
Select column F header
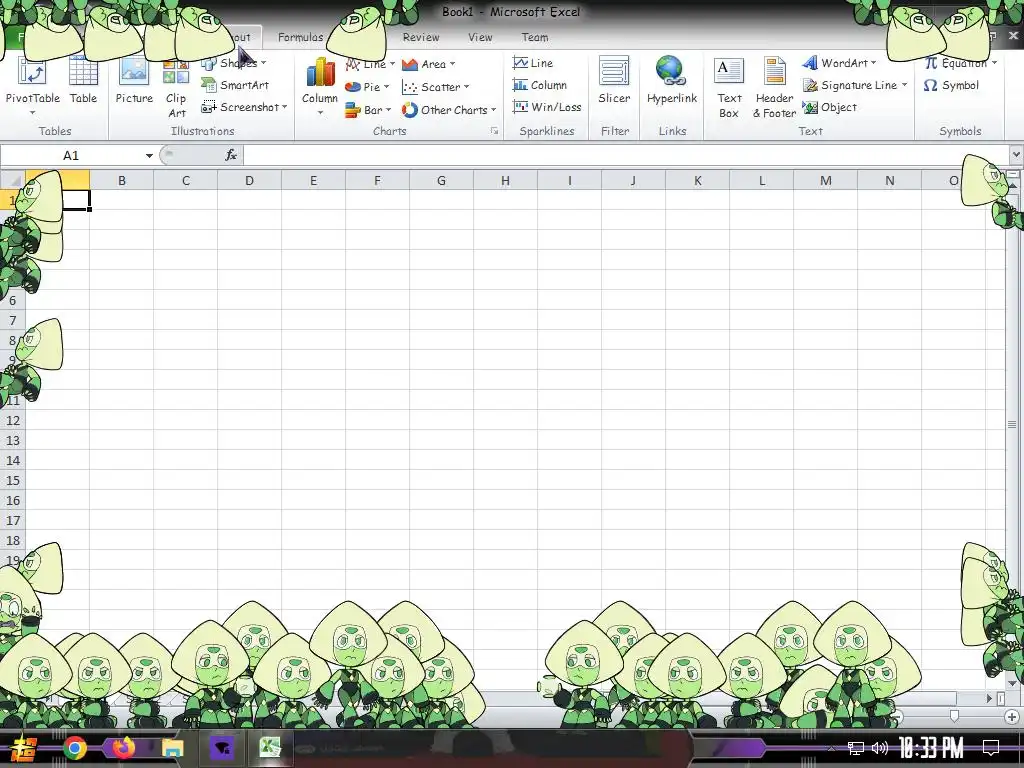377,180
